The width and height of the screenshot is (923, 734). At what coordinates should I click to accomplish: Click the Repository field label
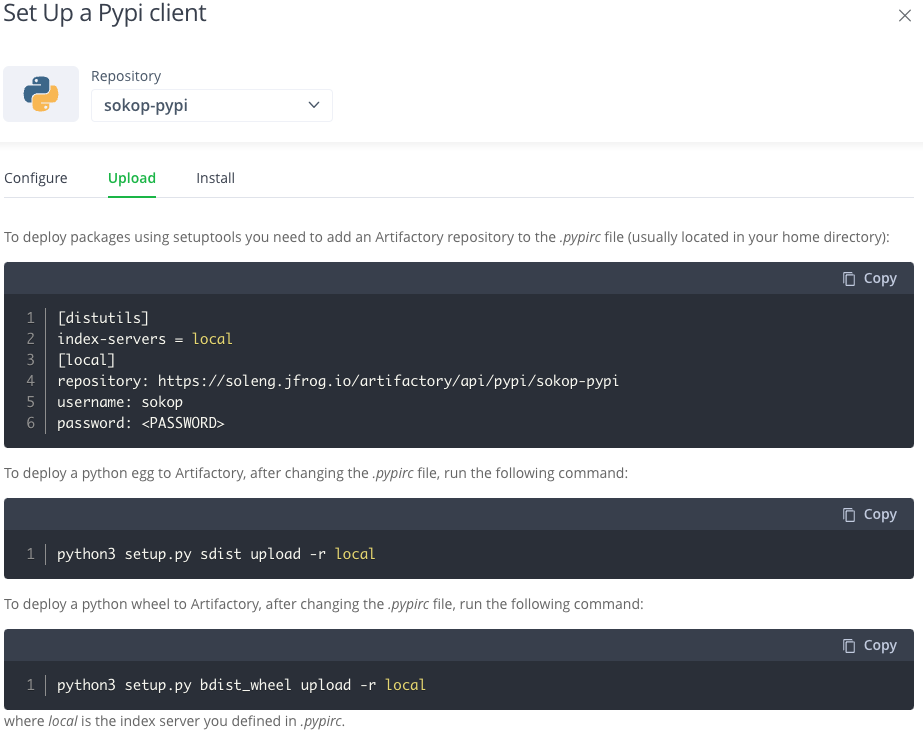(x=126, y=76)
